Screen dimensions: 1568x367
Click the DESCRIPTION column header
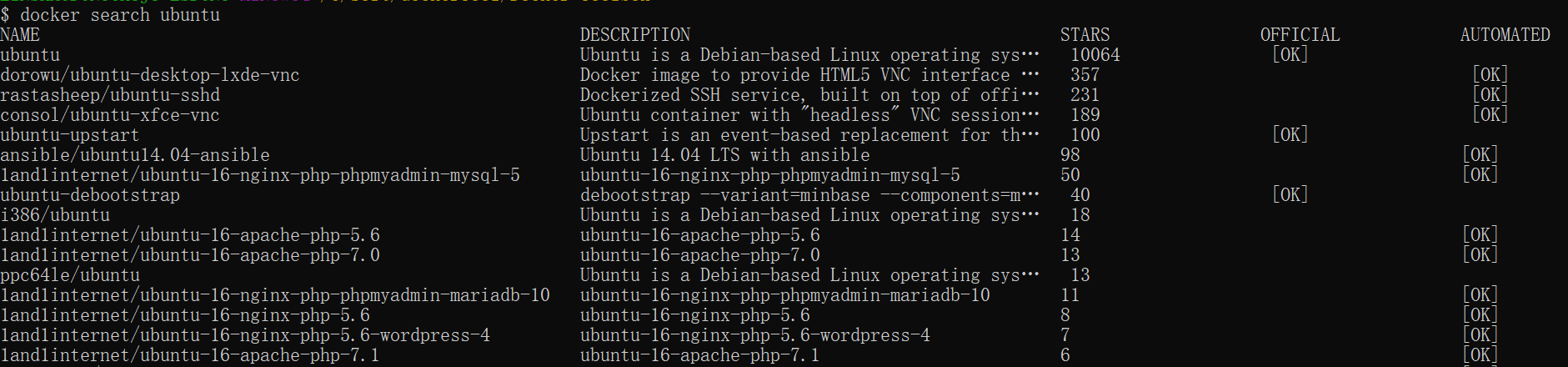coord(635,35)
